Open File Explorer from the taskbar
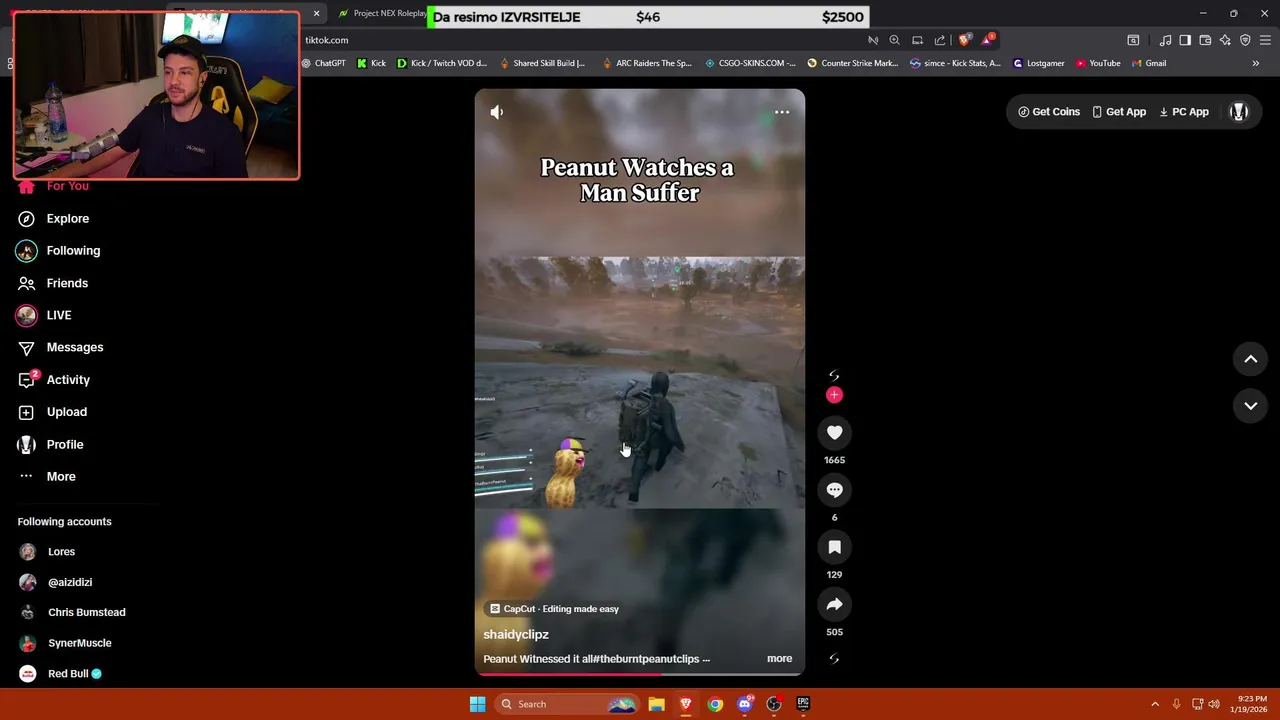Viewport: 1280px width, 720px height. 656,704
